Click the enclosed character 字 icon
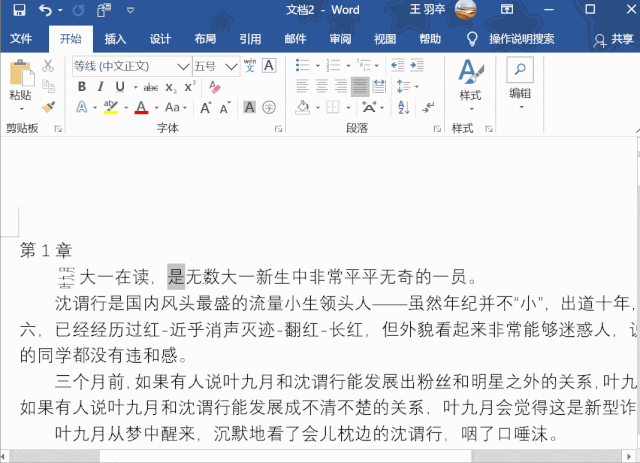The width and height of the screenshot is (640, 463). [269, 107]
